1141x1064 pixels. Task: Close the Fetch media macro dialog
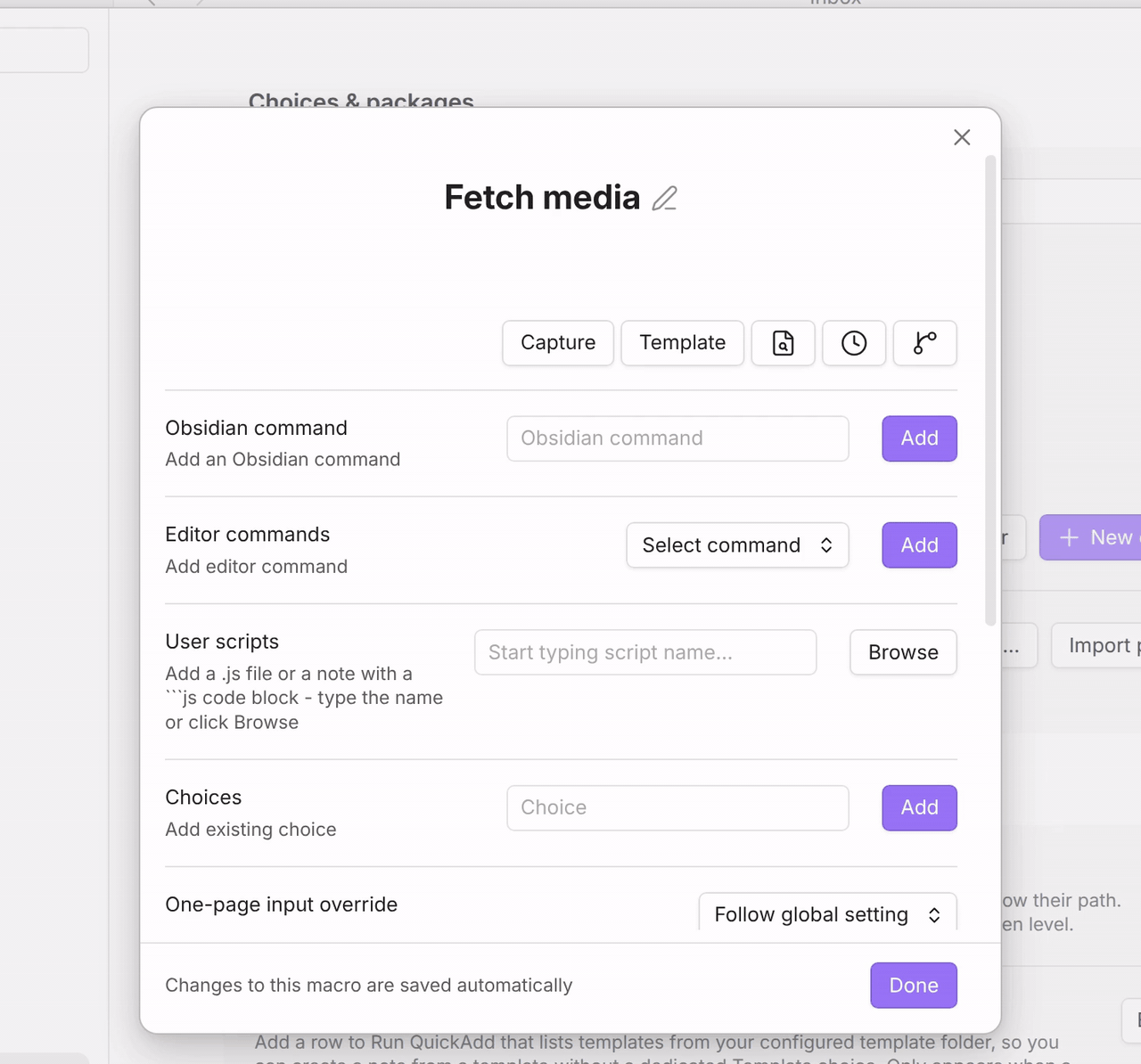(x=962, y=137)
